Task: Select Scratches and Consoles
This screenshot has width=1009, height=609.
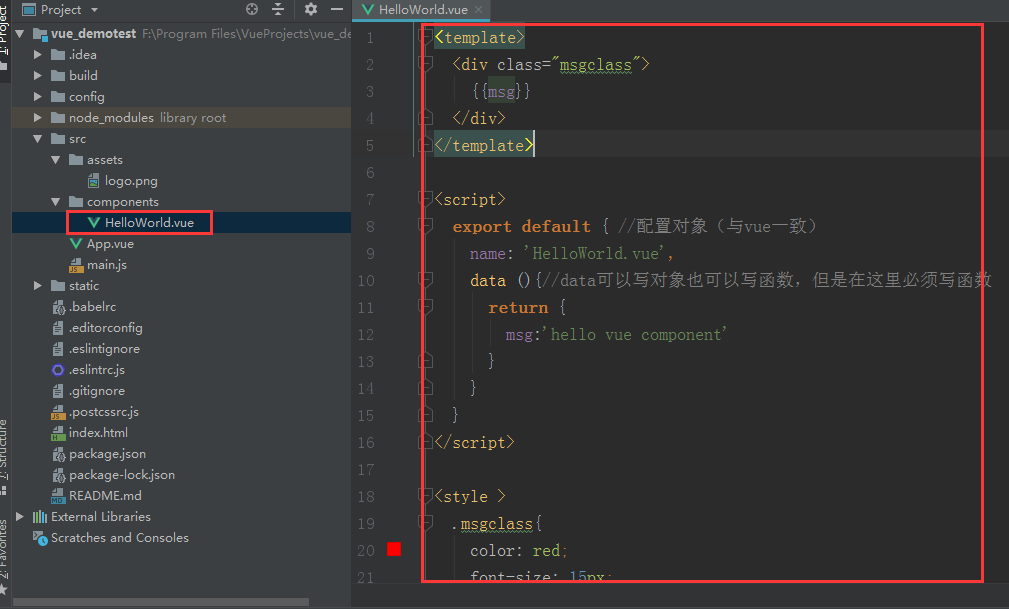Action: point(120,538)
